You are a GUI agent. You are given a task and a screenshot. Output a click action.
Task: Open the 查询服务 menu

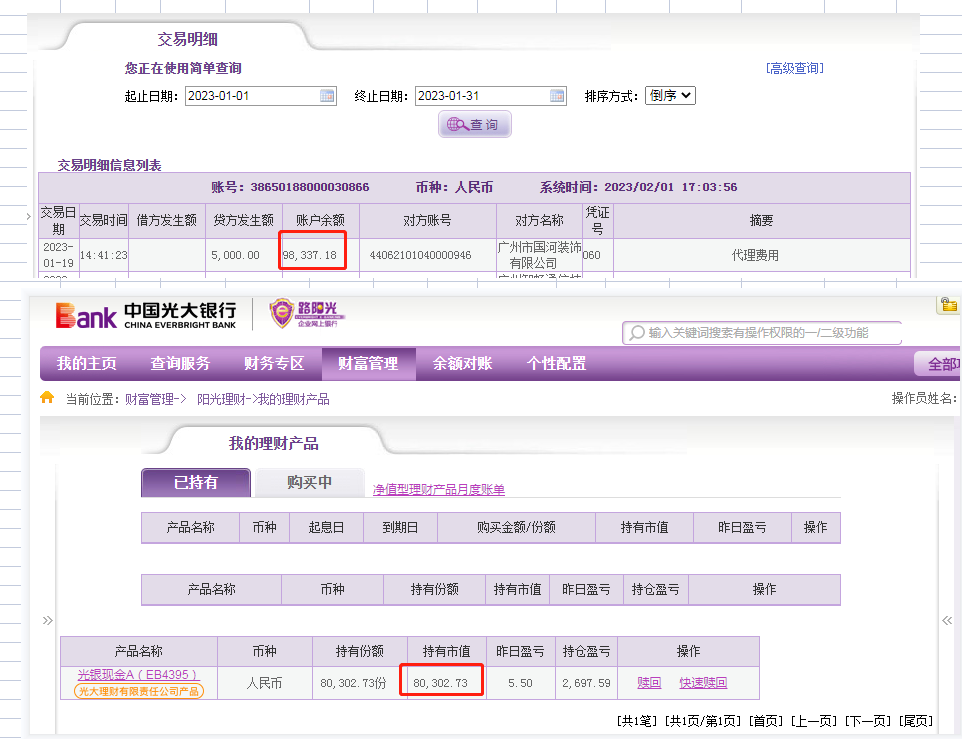tap(180, 364)
